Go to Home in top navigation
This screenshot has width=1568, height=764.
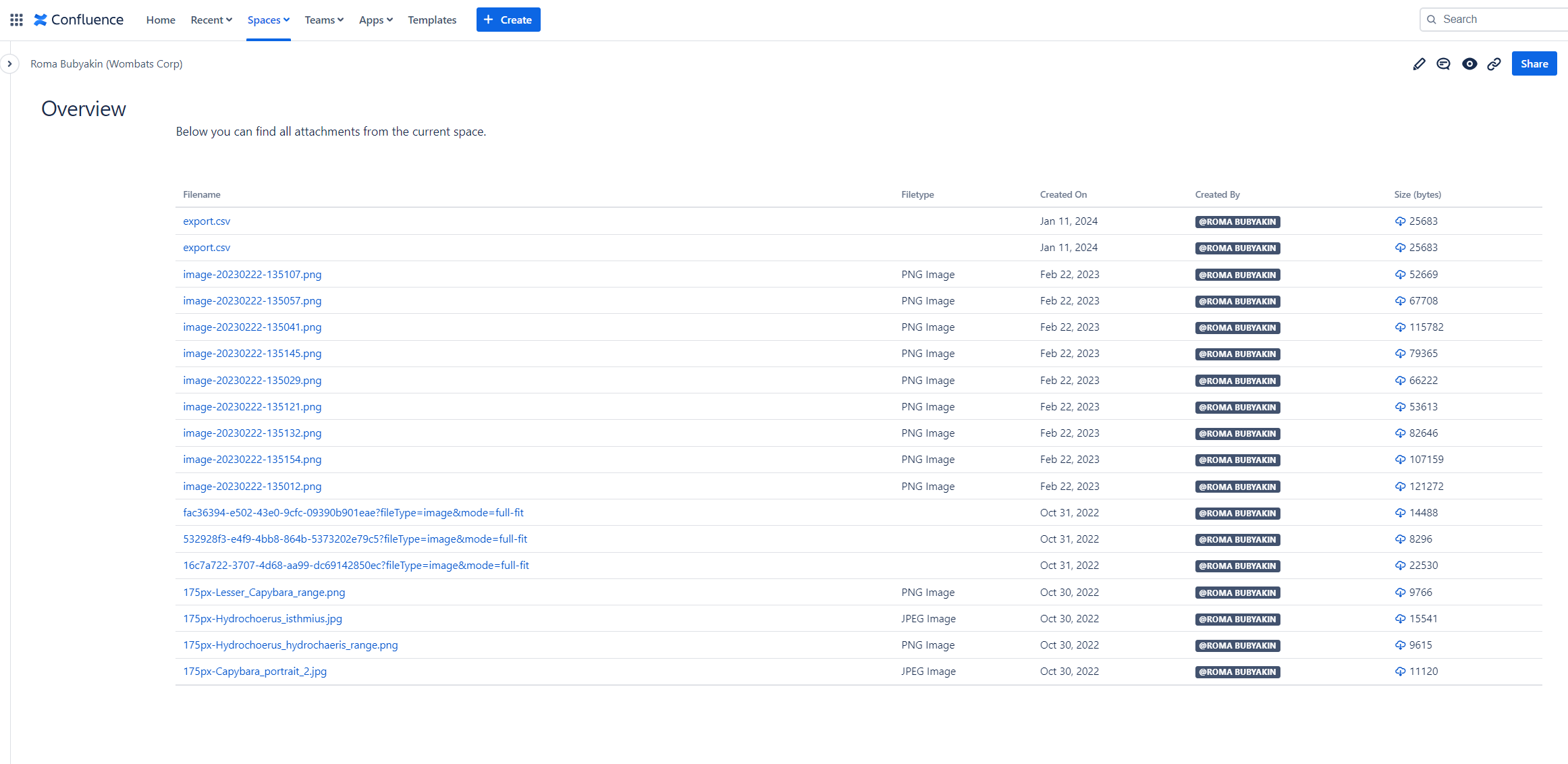click(161, 20)
